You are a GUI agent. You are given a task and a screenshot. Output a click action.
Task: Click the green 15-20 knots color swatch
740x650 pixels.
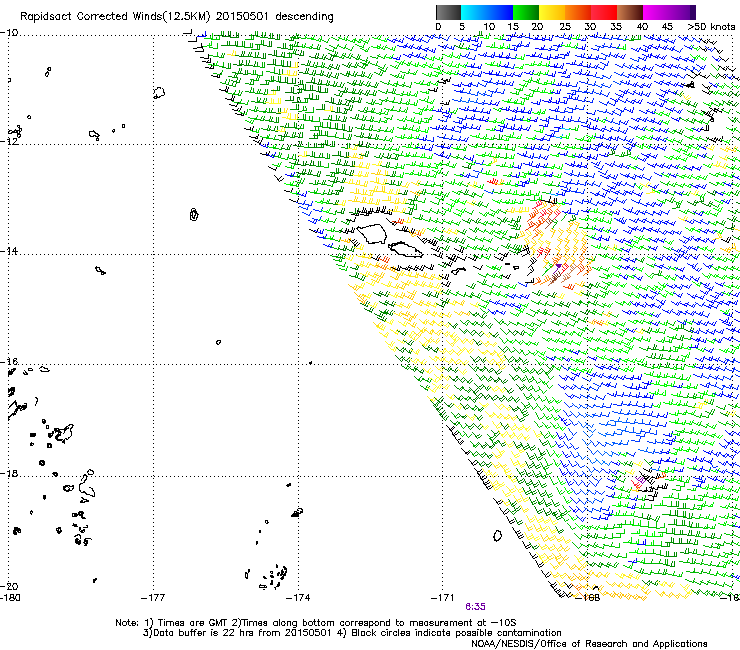click(x=526, y=12)
